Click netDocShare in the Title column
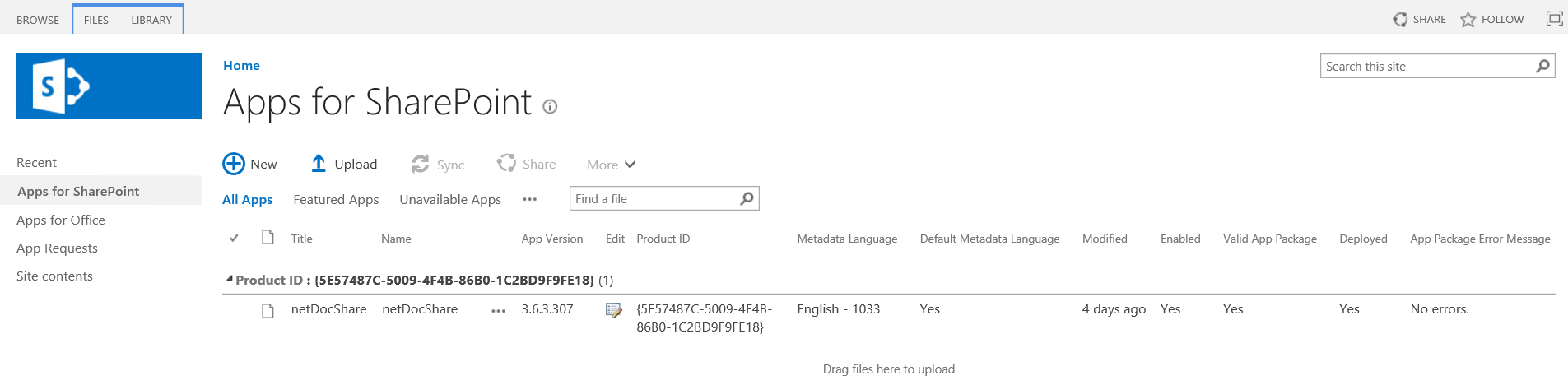Image resolution: width=1568 pixels, height=385 pixels. [328, 309]
